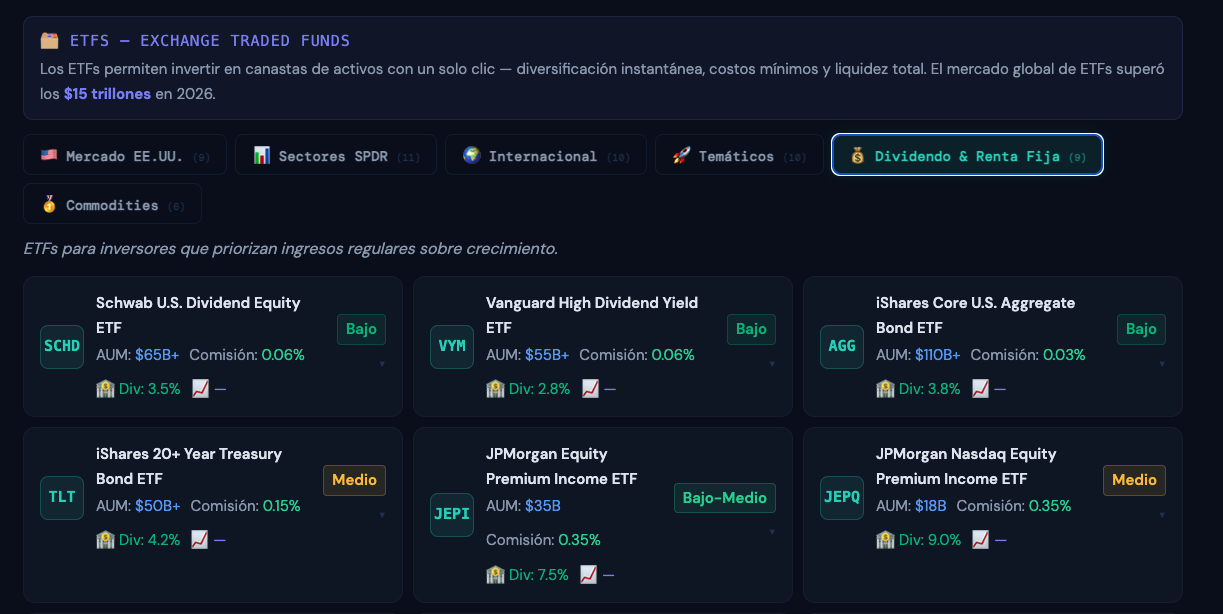1223x614 pixels.
Task: Select Dividendo & Renta Fija tab
Action: point(967,155)
